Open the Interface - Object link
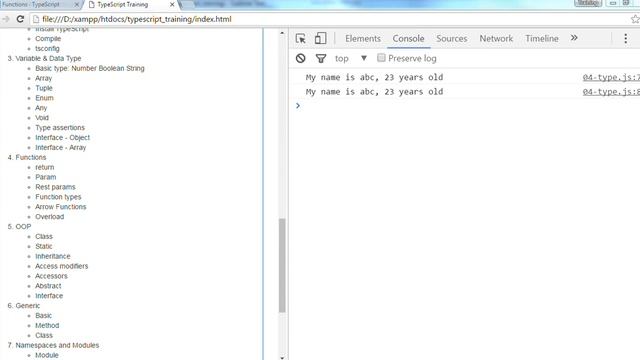This screenshot has height=360, width=640. tap(62, 138)
